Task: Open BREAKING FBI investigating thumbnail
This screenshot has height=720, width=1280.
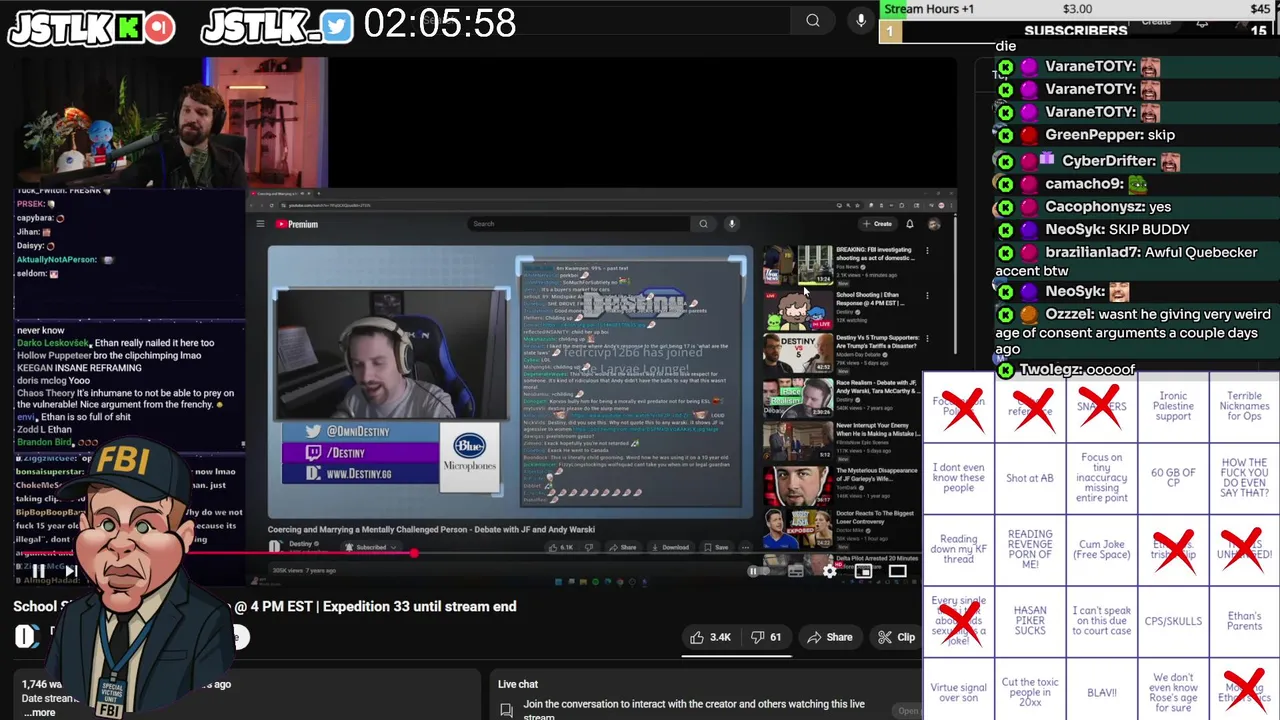Action: click(798, 265)
